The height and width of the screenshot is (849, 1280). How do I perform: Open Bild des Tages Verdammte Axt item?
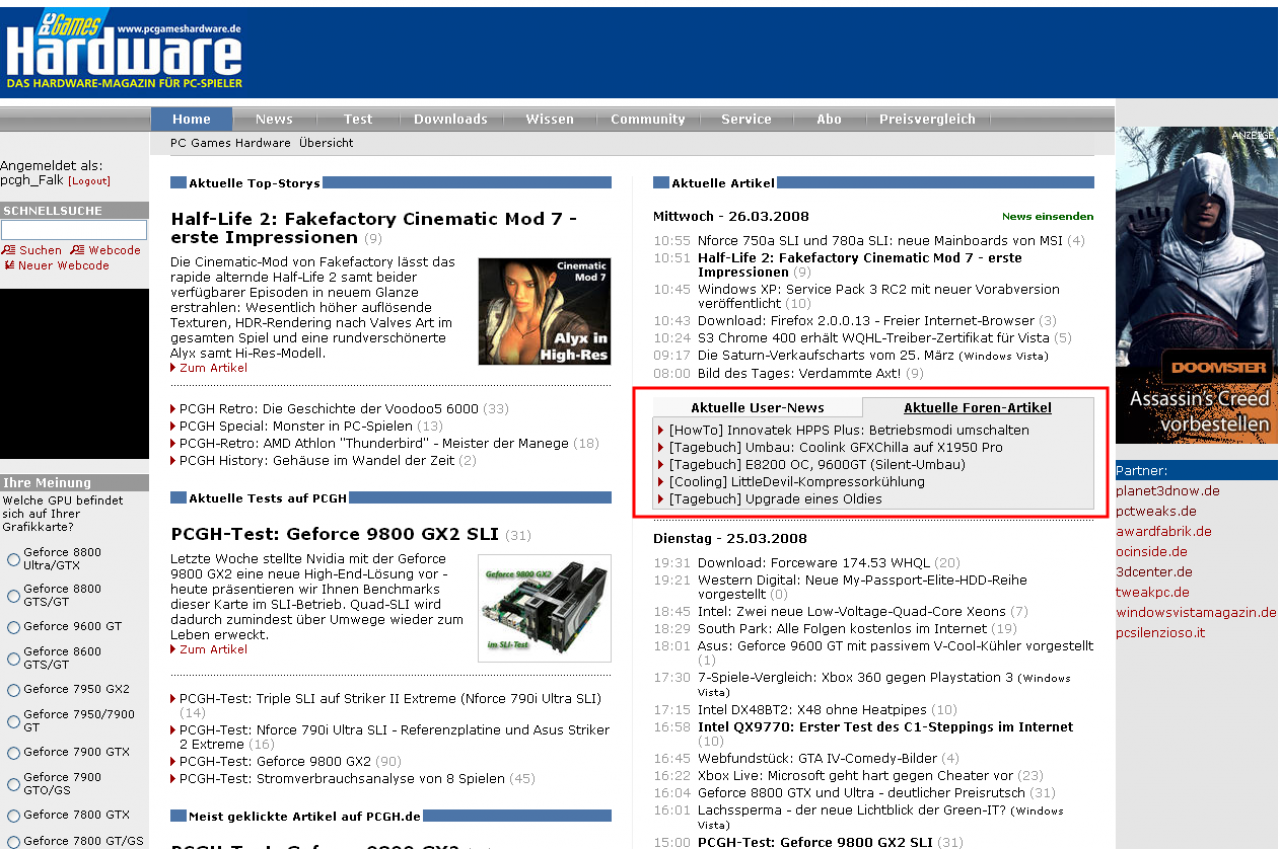pyautogui.click(x=799, y=373)
